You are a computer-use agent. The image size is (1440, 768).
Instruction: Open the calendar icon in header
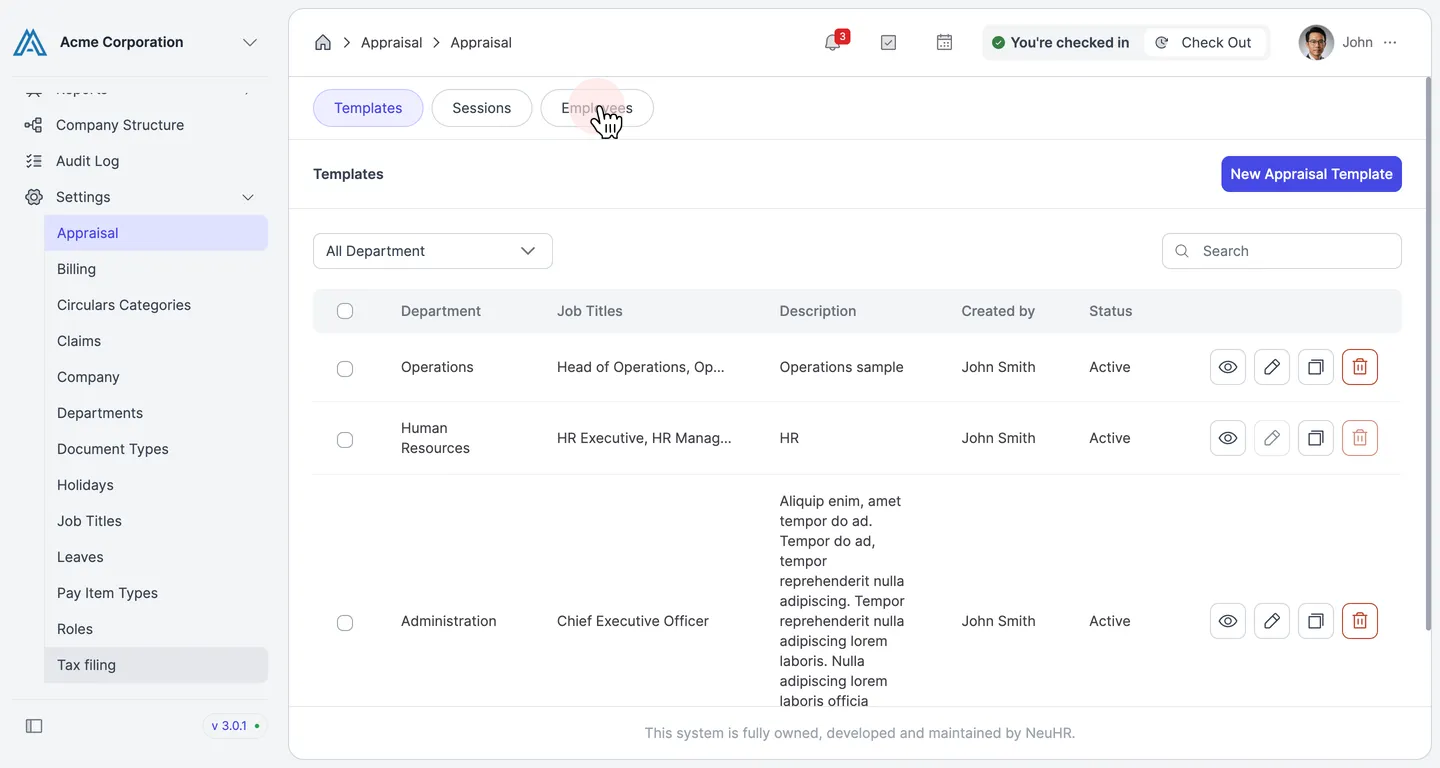[x=944, y=43]
